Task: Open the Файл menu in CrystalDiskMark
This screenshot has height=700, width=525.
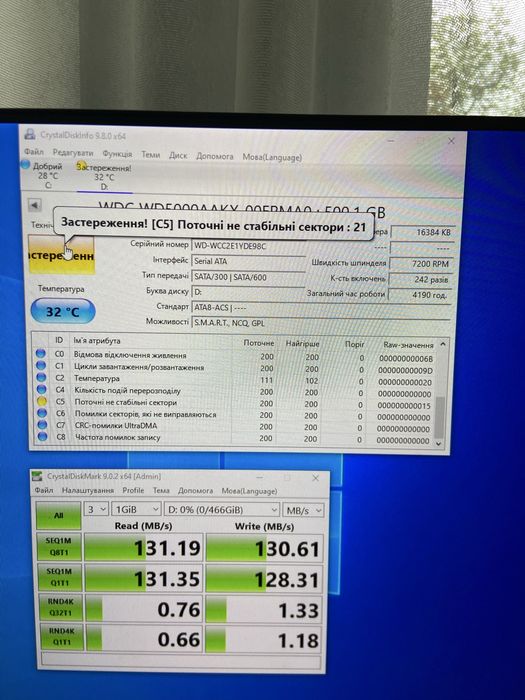Action: [44, 490]
